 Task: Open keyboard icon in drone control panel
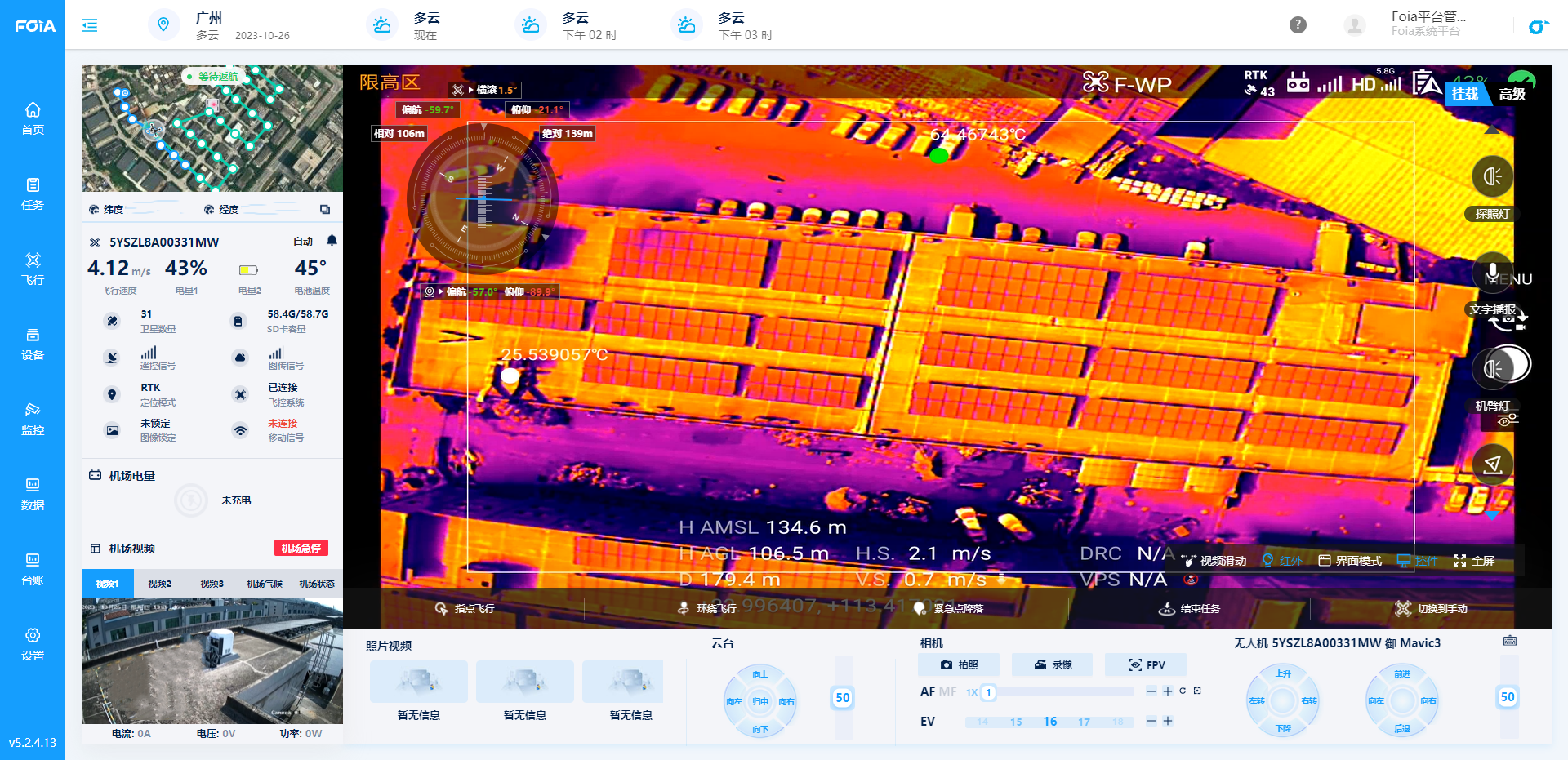click(x=1510, y=642)
